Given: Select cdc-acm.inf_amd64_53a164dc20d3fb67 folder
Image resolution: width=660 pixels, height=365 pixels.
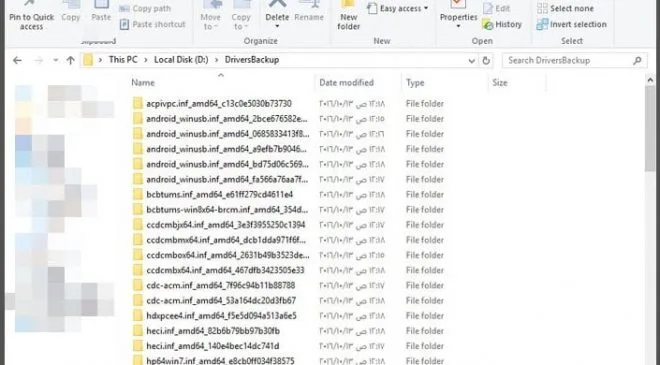Looking at the screenshot, I should pyautogui.click(x=221, y=301).
